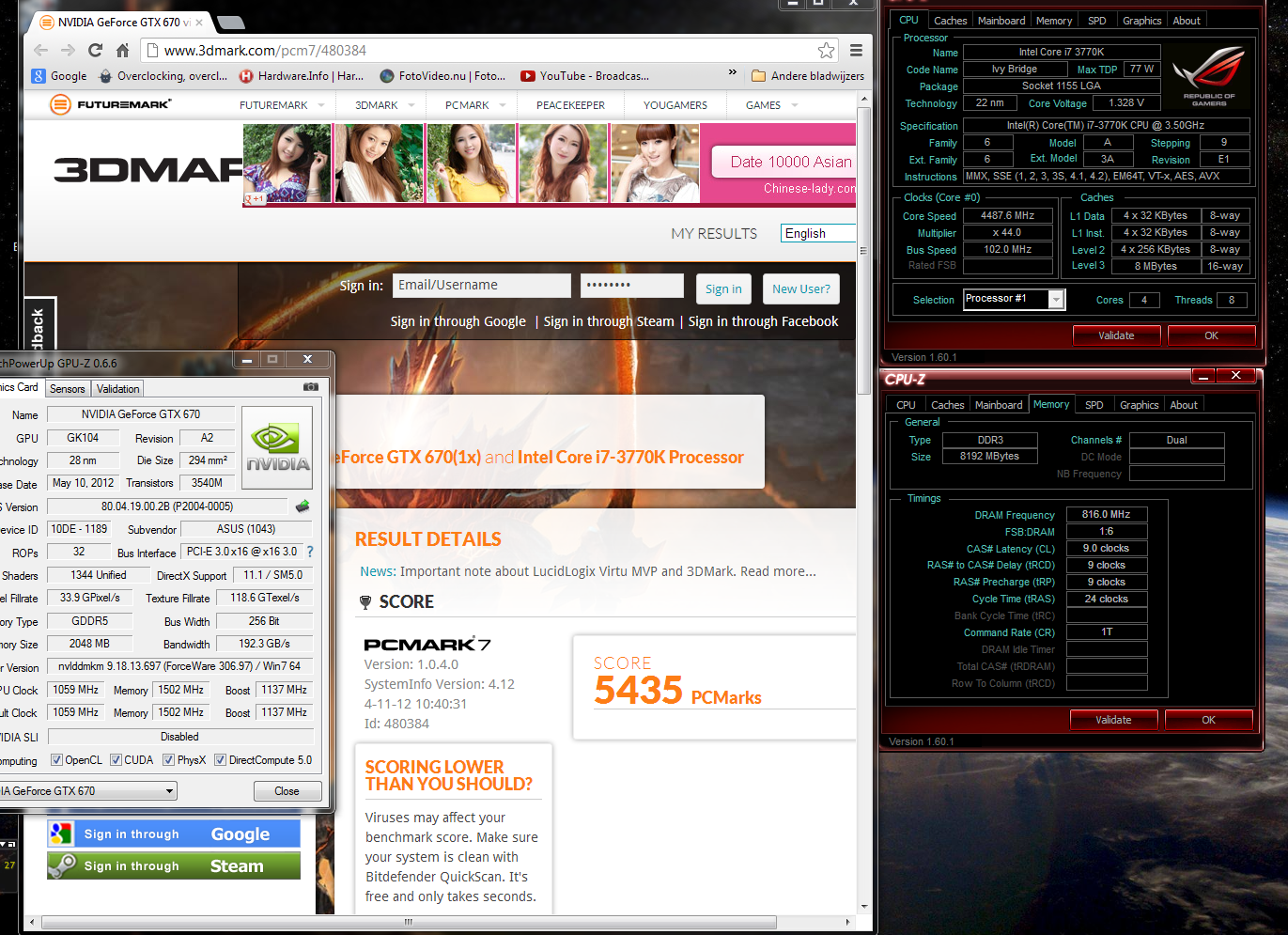Image resolution: width=1288 pixels, height=935 pixels.
Task: Open the YouTube Broadcast bookmark
Action: (x=584, y=76)
